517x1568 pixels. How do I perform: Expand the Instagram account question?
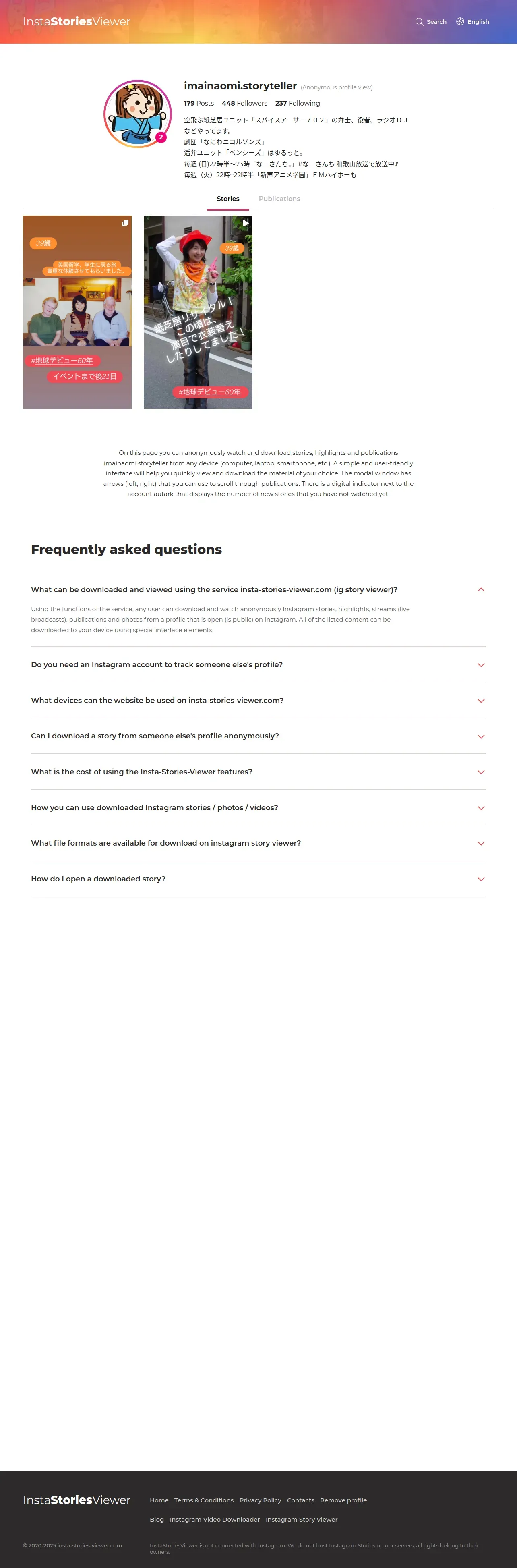[480, 665]
